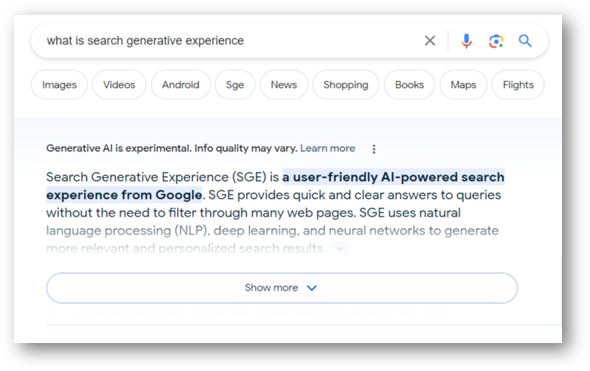Viewport: 590px width, 371px height.
Task: Open the three-dot options next to Learn more
Action: point(374,149)
